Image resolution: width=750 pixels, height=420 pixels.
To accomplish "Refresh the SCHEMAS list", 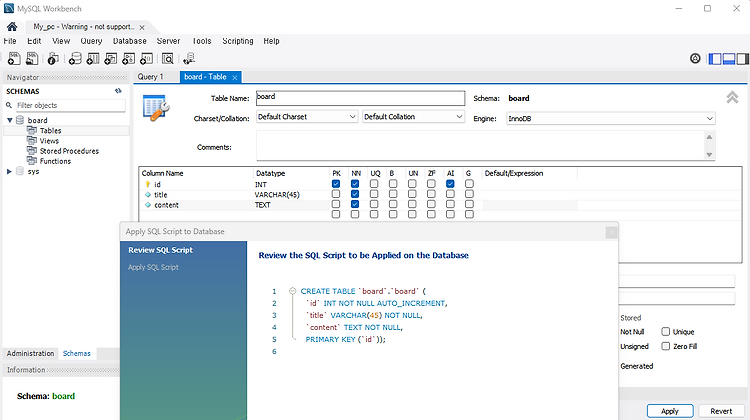I will click(118, 91).
